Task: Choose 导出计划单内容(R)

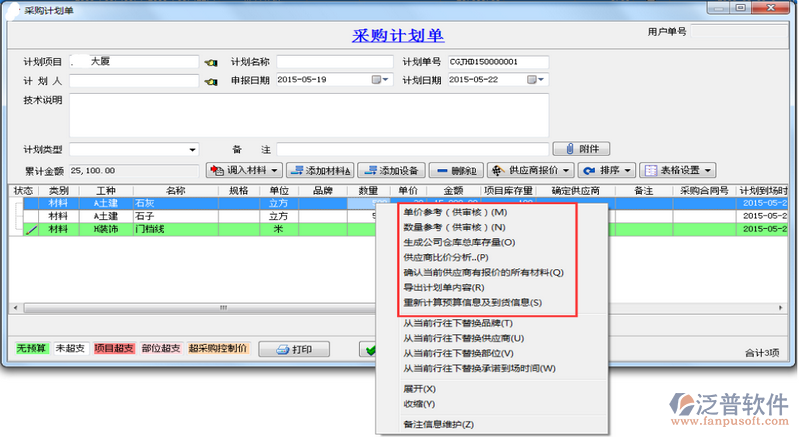Action: [444, 287]
